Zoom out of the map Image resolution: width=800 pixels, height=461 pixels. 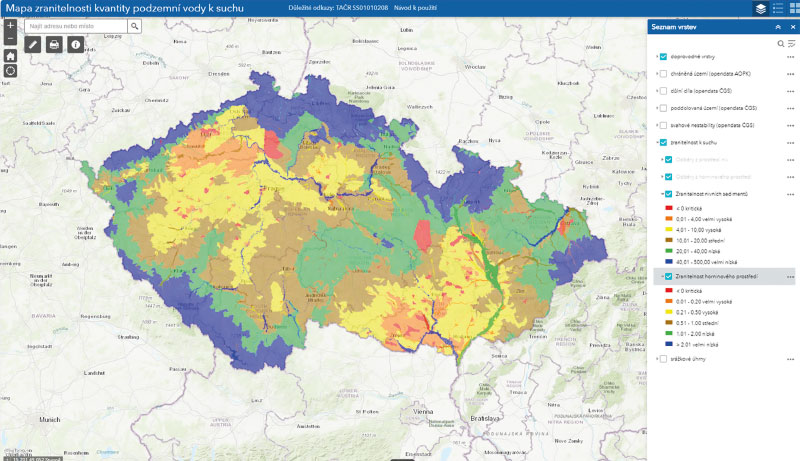tap(10, 39)
